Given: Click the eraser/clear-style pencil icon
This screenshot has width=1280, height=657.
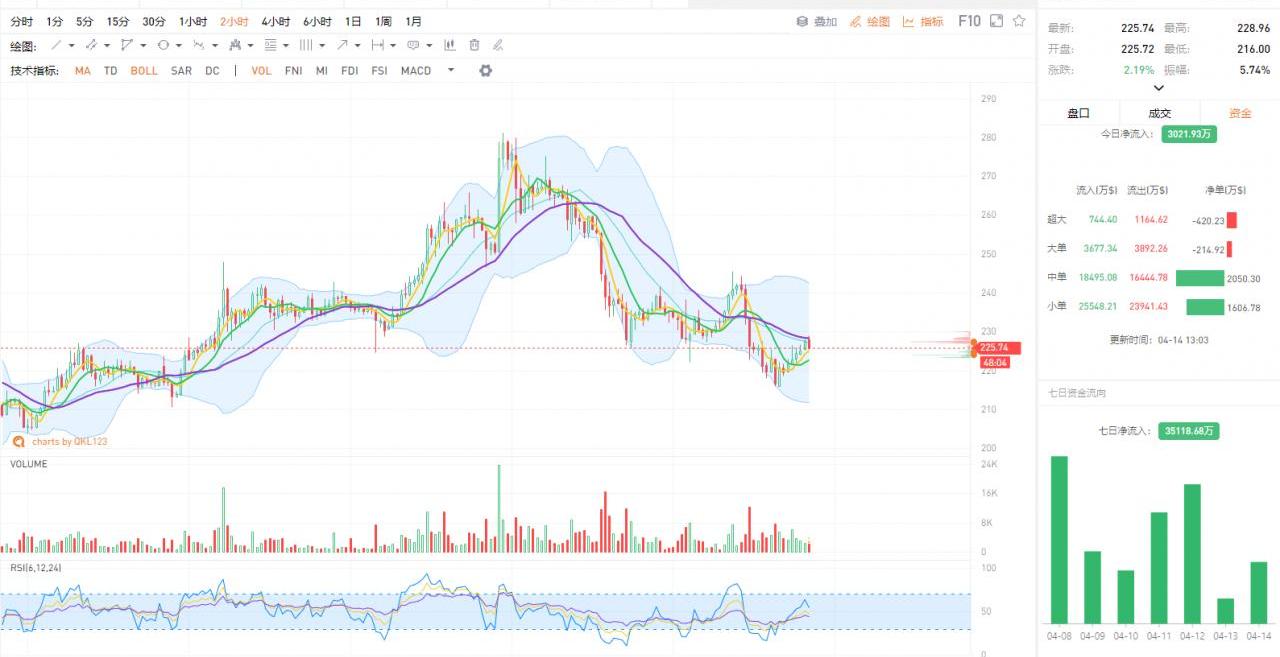Looking at the screenshot, I should (498, 45).
